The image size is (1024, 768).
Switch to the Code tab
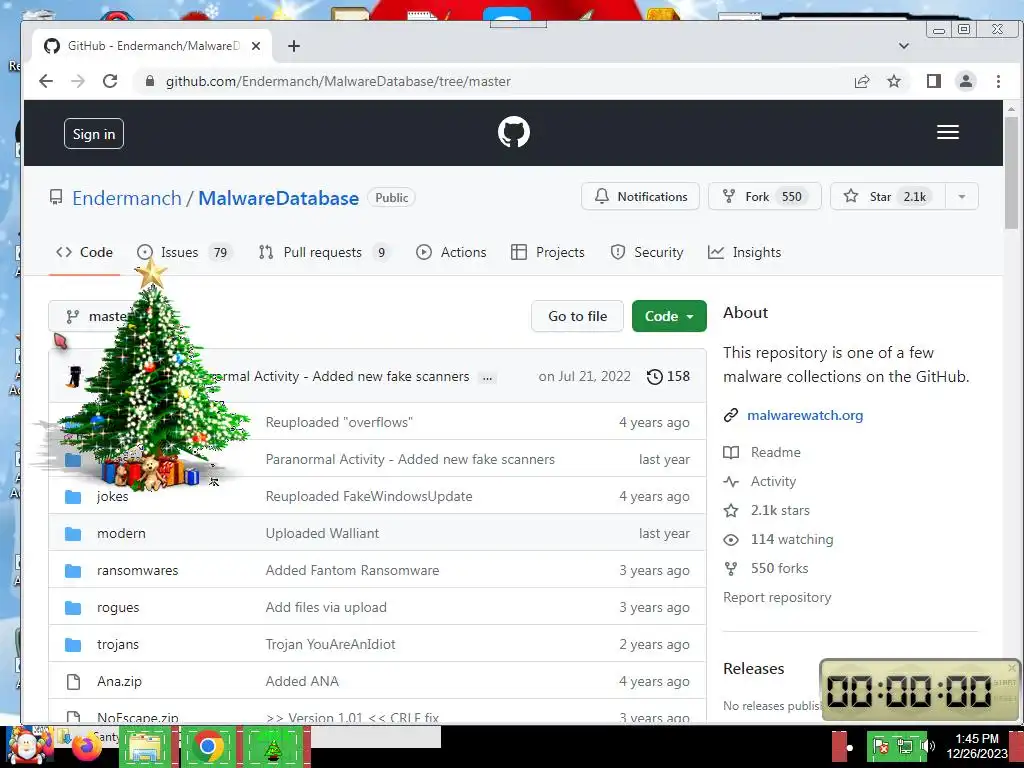[x=84, y=252]
